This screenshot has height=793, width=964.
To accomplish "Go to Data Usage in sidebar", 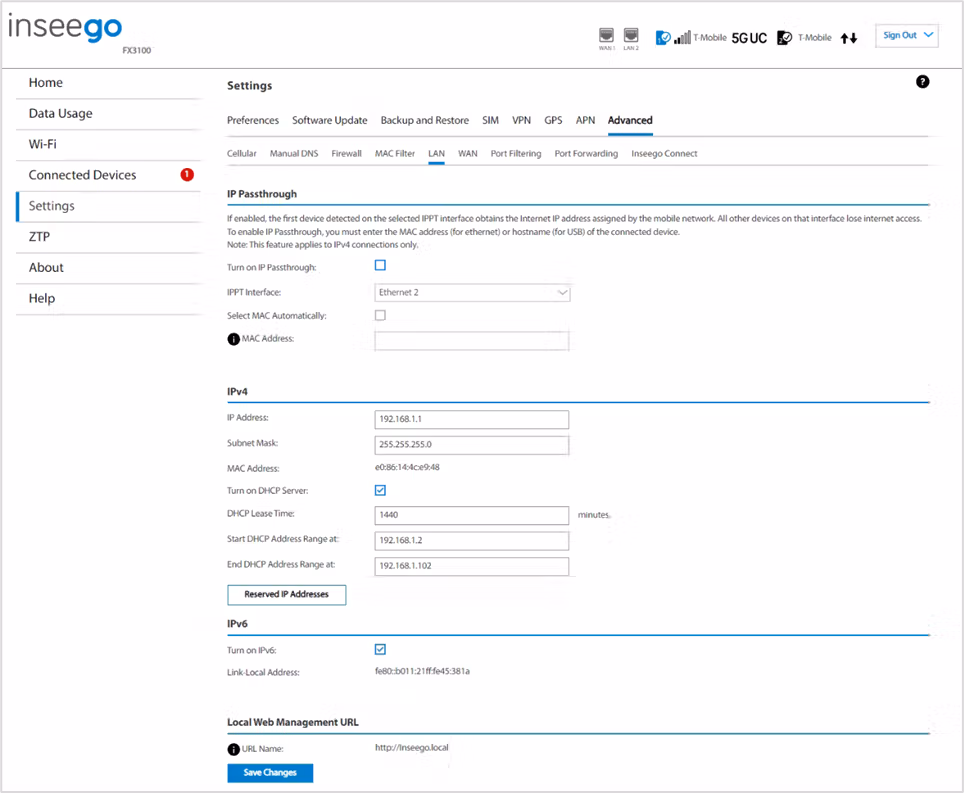I will pyautogui.click(x=60, y=113).
